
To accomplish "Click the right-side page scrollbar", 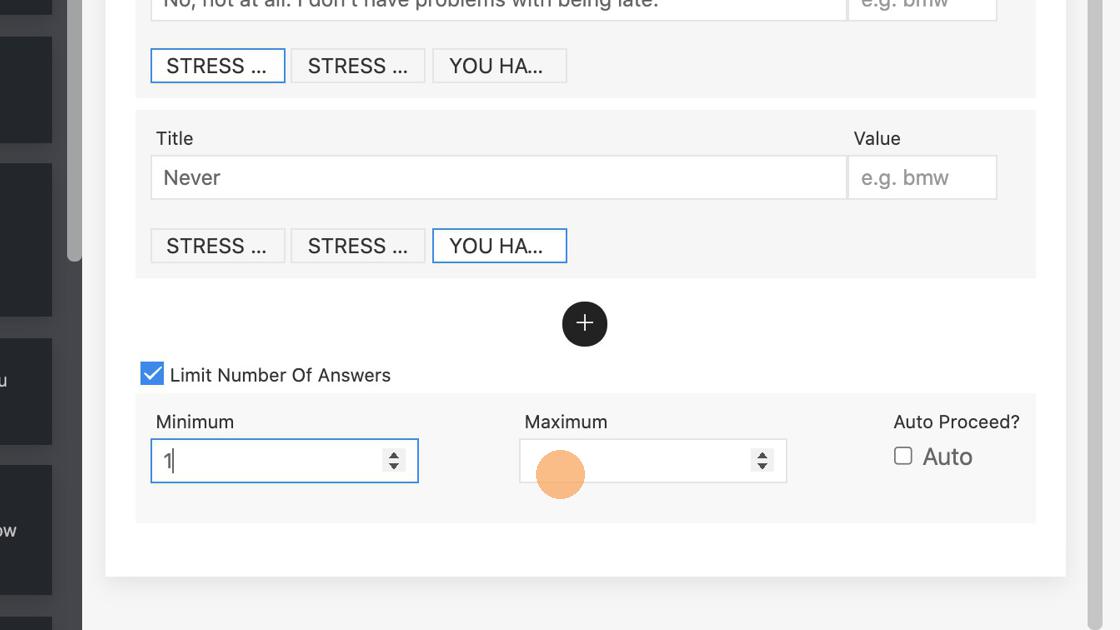I will pyautogui.click(x=1094, y=300).
